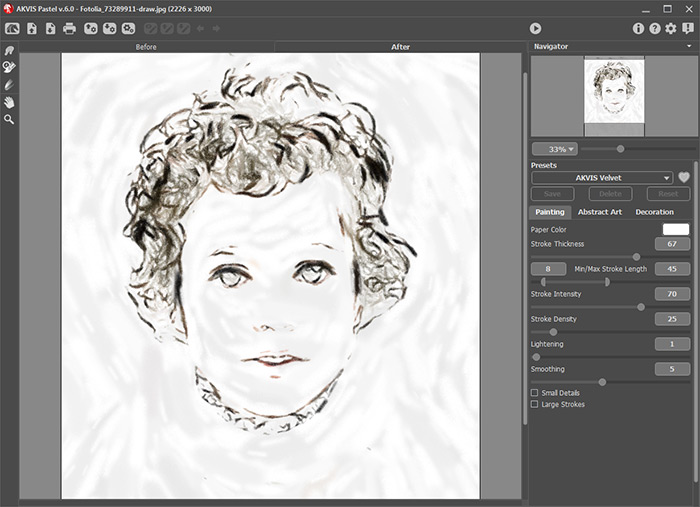Select the Zoom magnifier tool
This screenshot has width=700, height=507.
click(9, 119)
